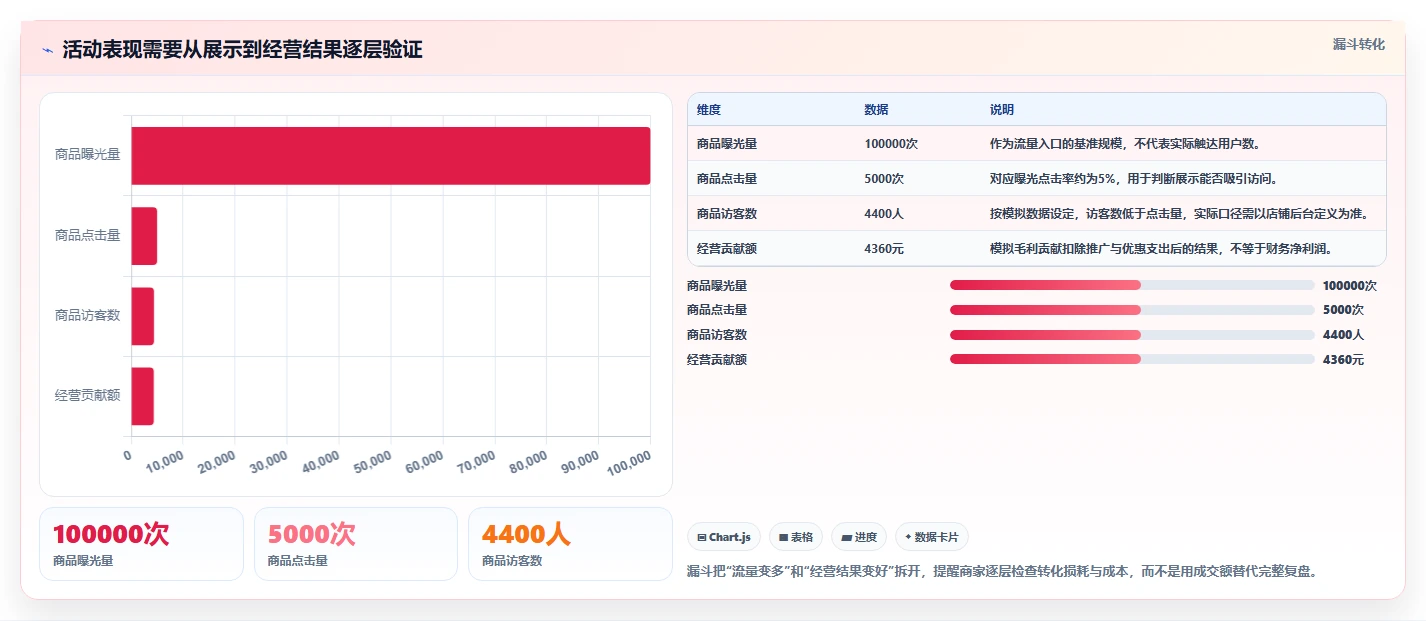Screen dimensions: 1426x621
Task: Click table cell 100000次
Action: click(891, 144)
